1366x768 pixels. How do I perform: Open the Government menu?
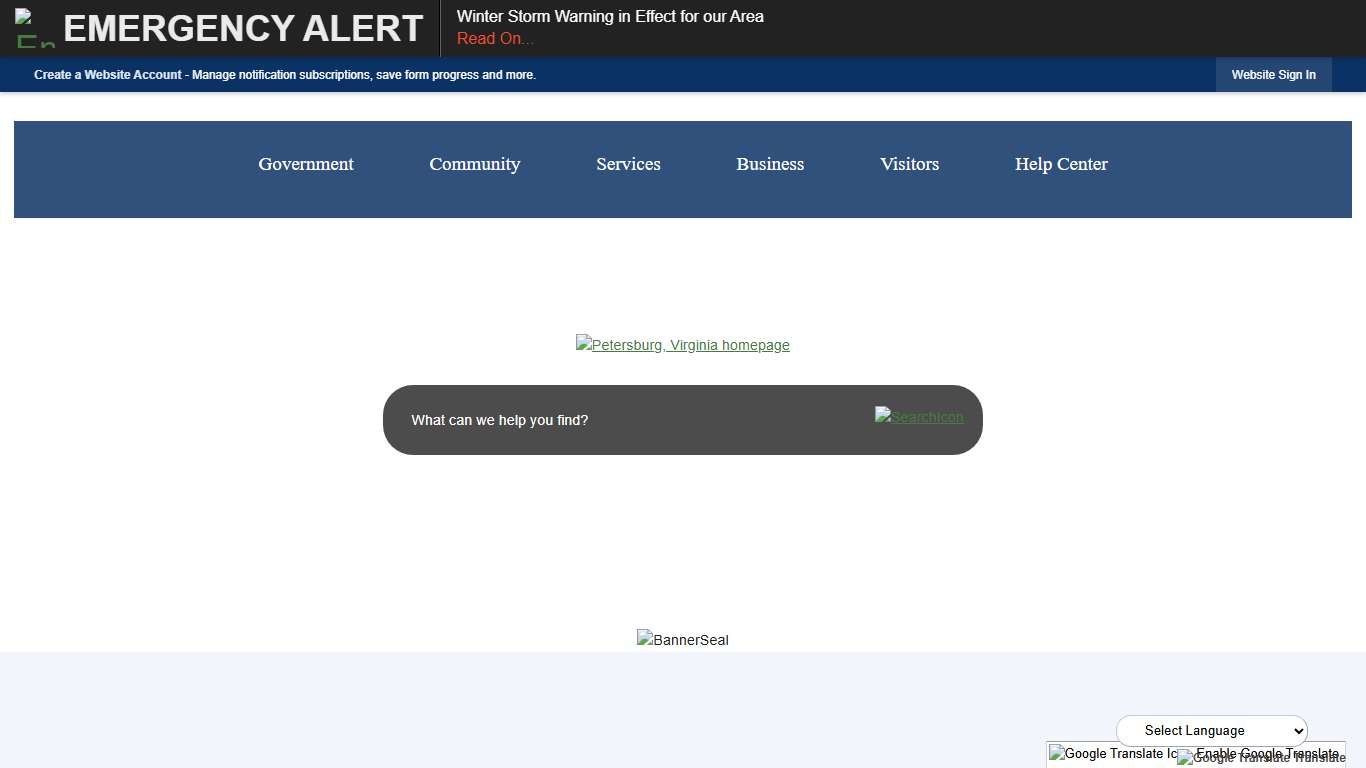[x=306, y=164]
